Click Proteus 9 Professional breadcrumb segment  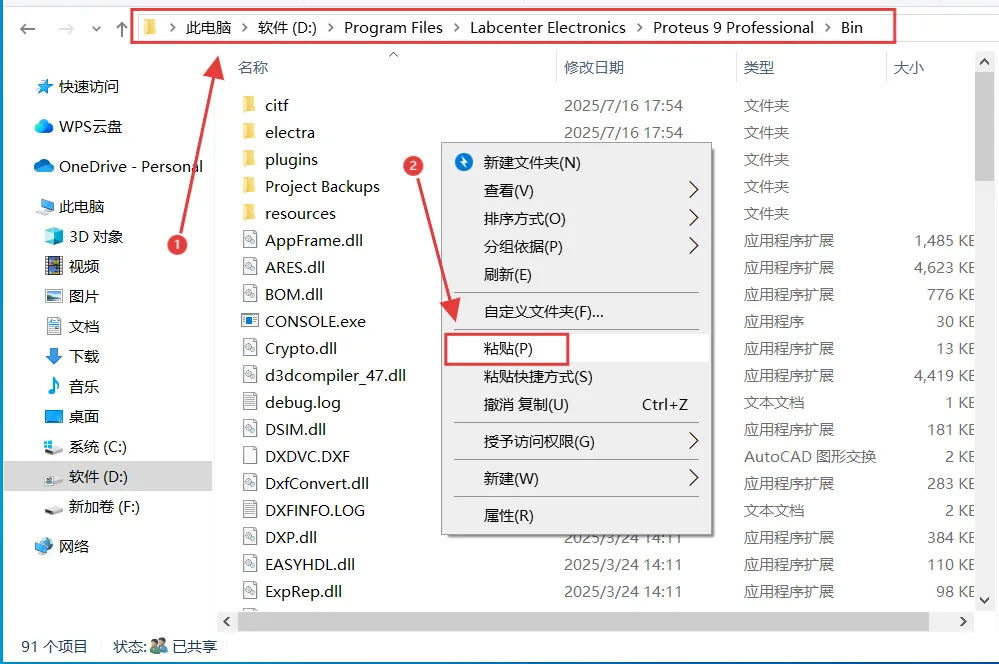pos(733,27)
